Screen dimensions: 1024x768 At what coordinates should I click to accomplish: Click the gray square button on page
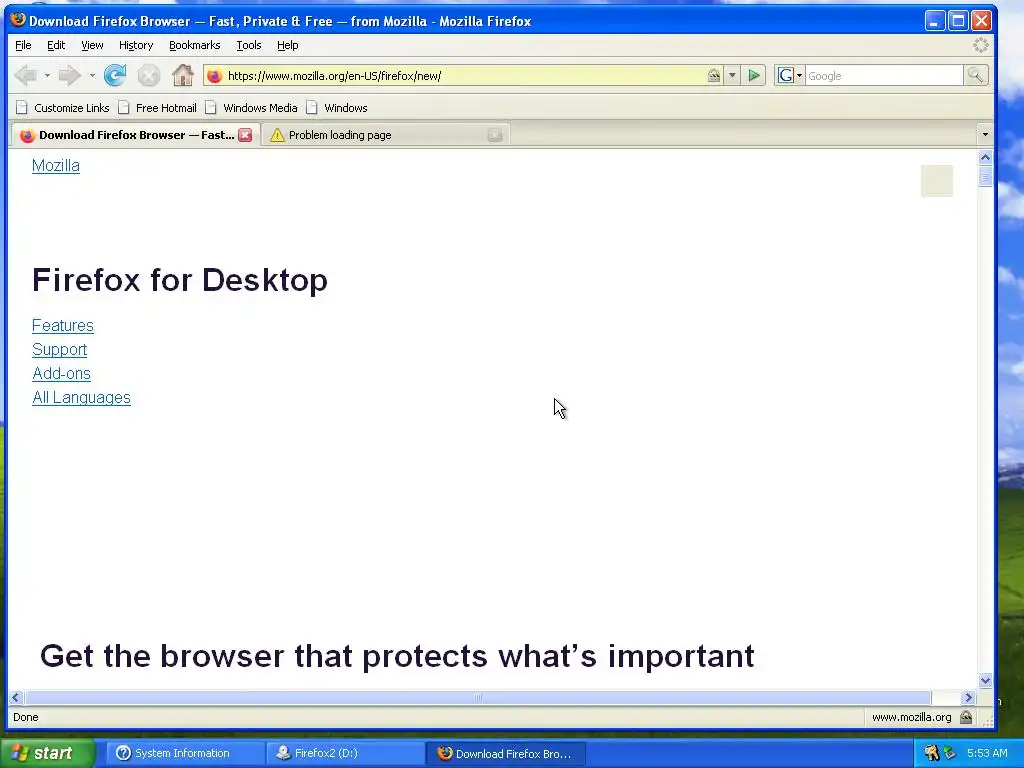(x=936, y=181)
